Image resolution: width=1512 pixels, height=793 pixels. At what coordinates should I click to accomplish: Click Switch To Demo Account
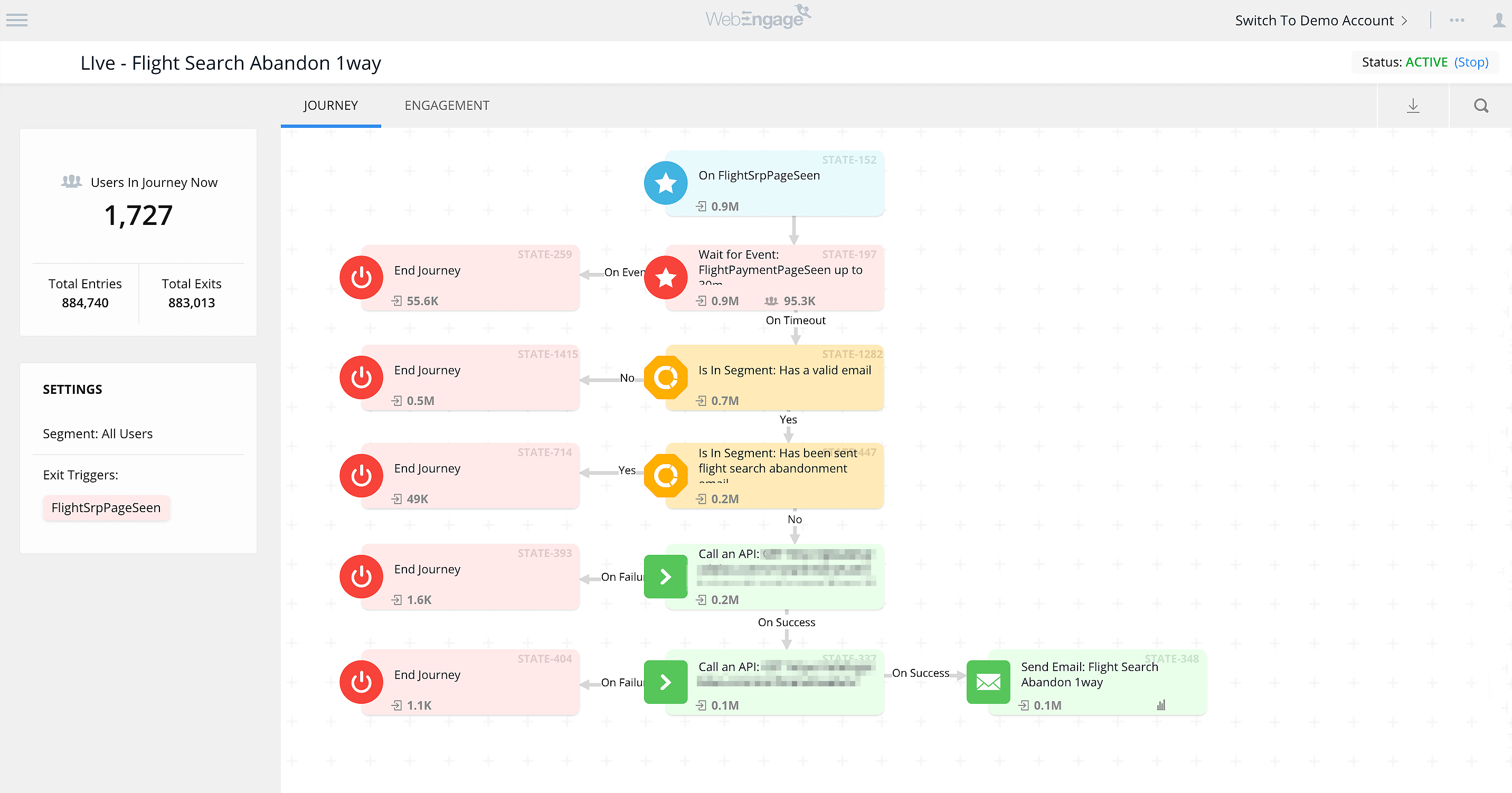[1313, 21]
